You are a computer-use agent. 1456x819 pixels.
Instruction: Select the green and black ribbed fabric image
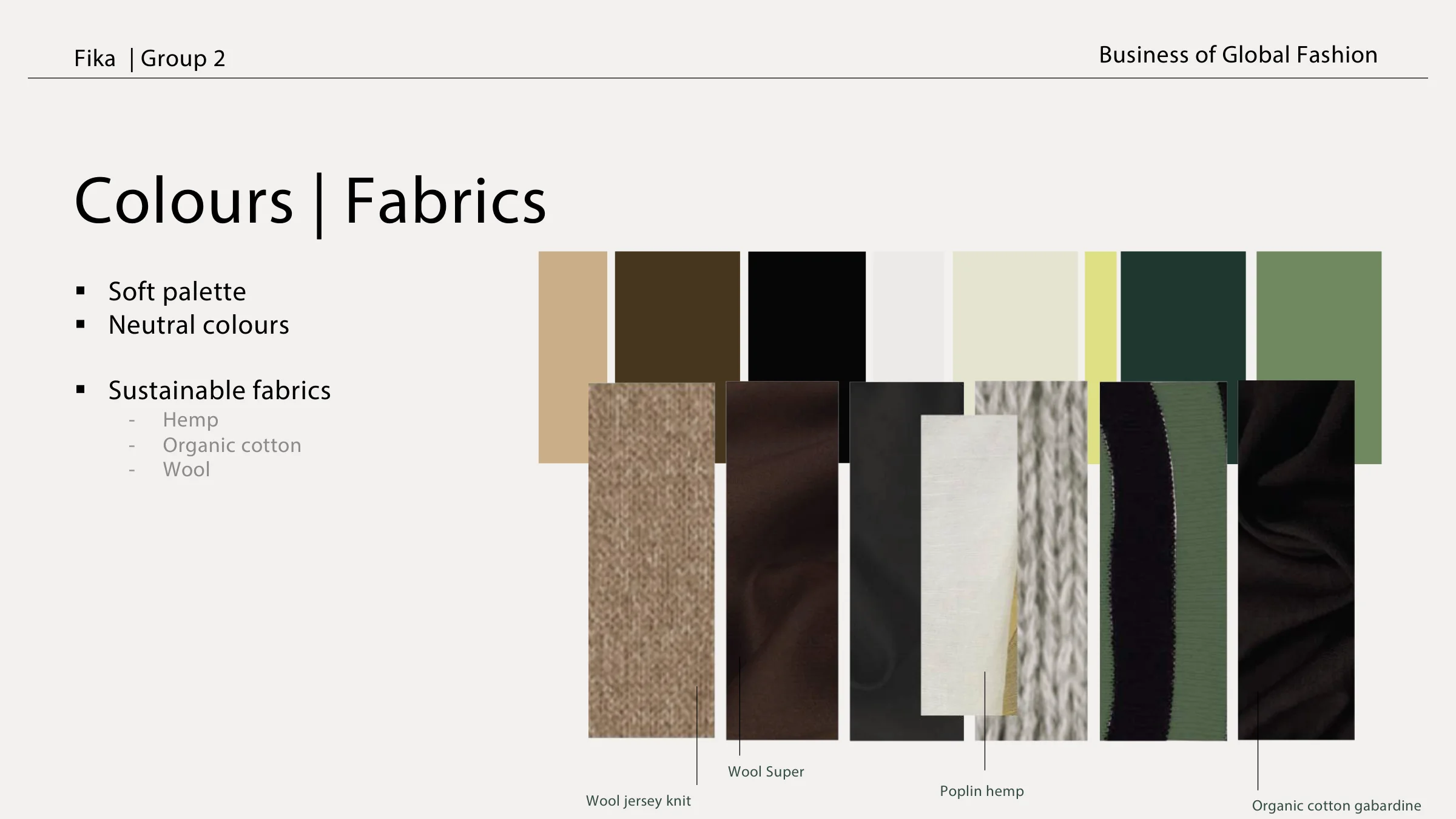pyautogui.click(x=1163, y=561)
